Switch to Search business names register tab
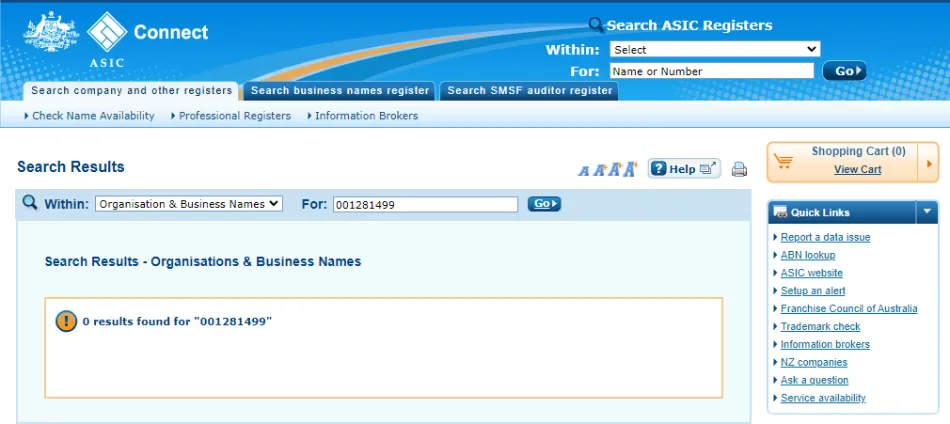Image resolution: width=950 pixels, height=424 pixels. click(x=340, y=91)
